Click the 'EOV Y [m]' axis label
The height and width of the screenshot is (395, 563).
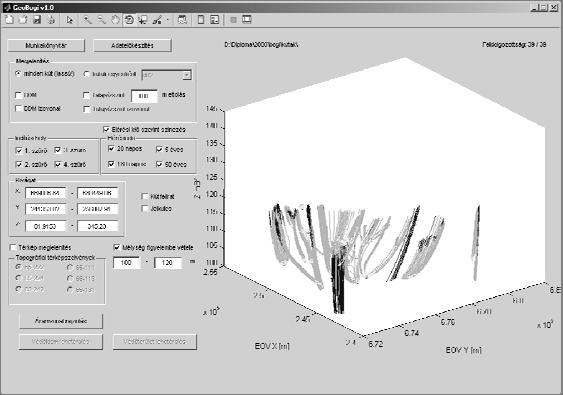(x=464, y=350)
